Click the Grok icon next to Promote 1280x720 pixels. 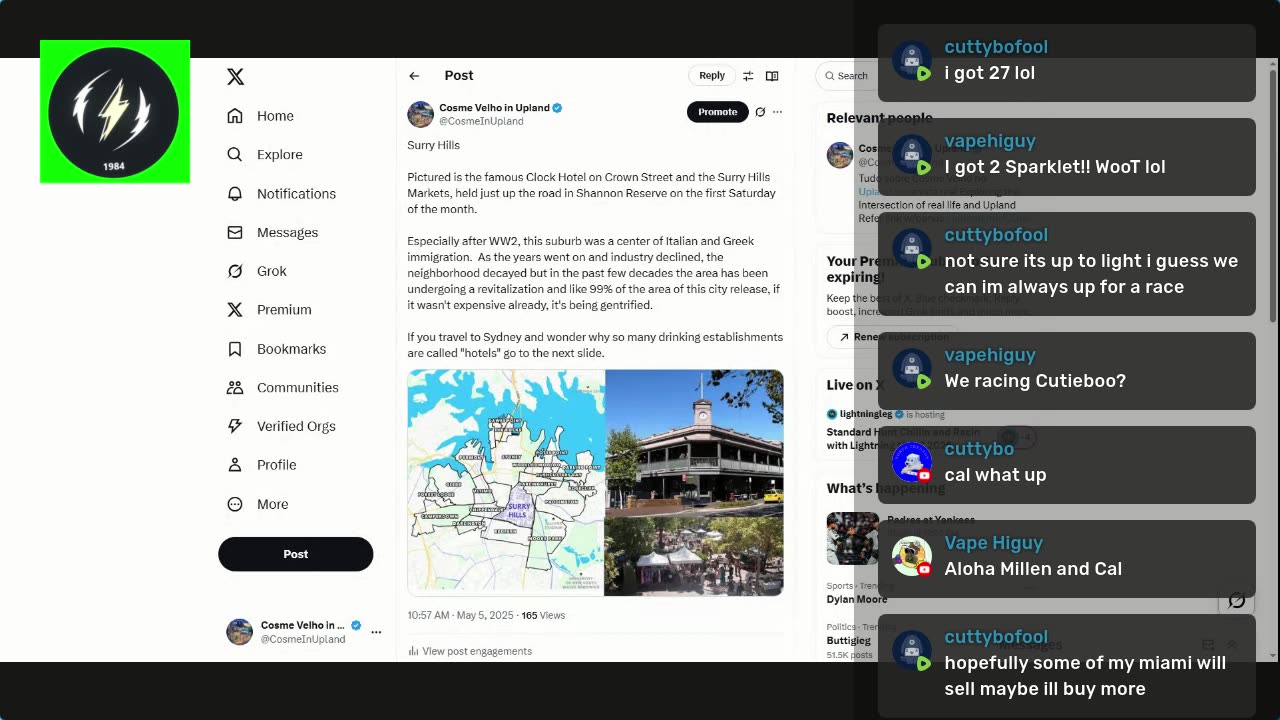760,112
